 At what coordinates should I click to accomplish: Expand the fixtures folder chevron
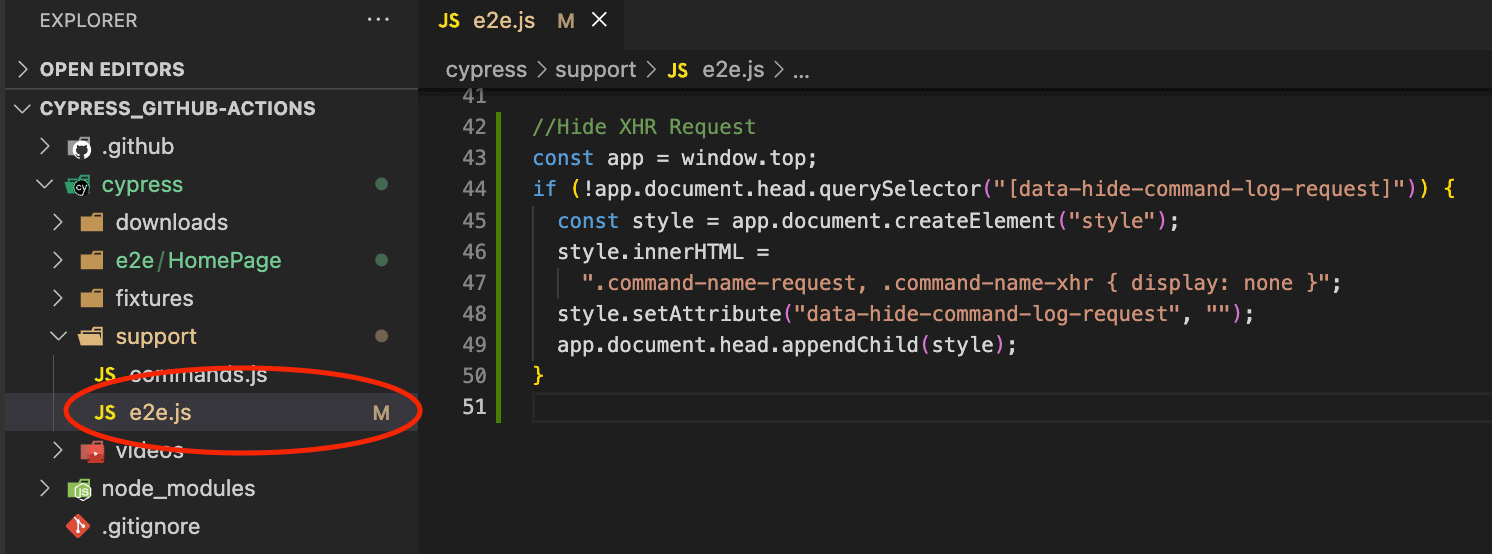tap(59, 299)
